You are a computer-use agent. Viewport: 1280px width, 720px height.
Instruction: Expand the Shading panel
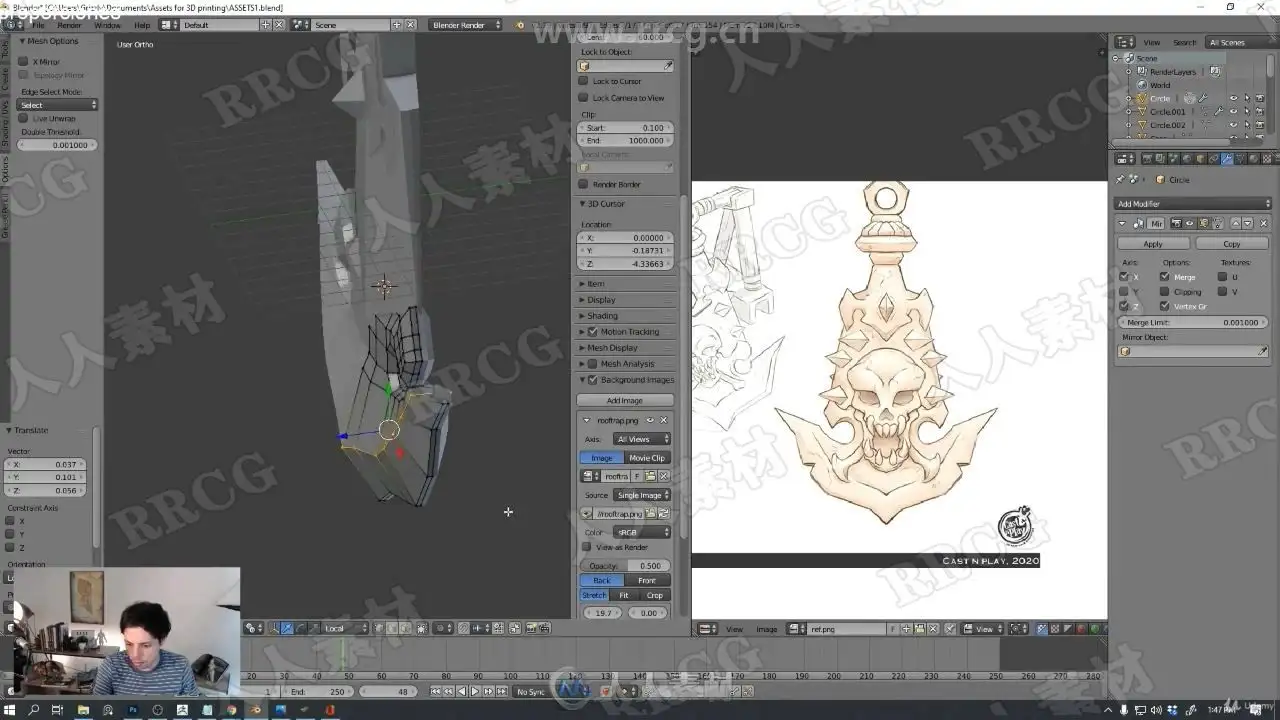click(602, 316)
